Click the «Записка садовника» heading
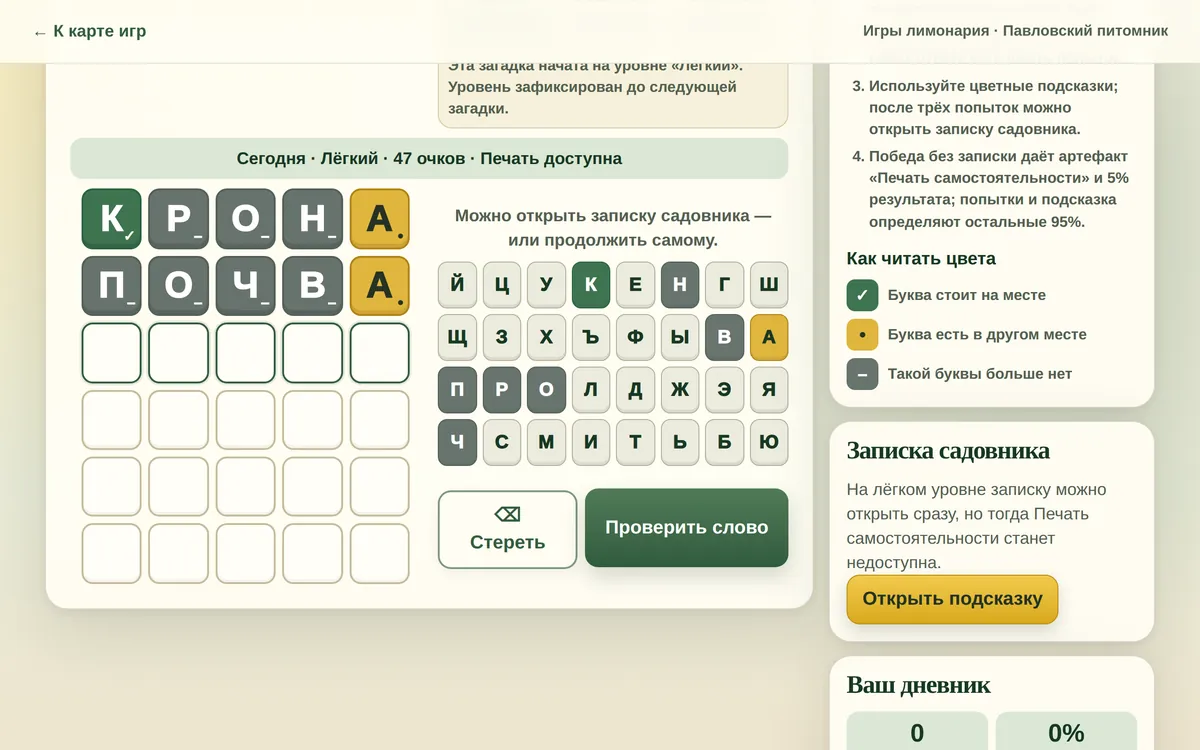 click(948, 450)
